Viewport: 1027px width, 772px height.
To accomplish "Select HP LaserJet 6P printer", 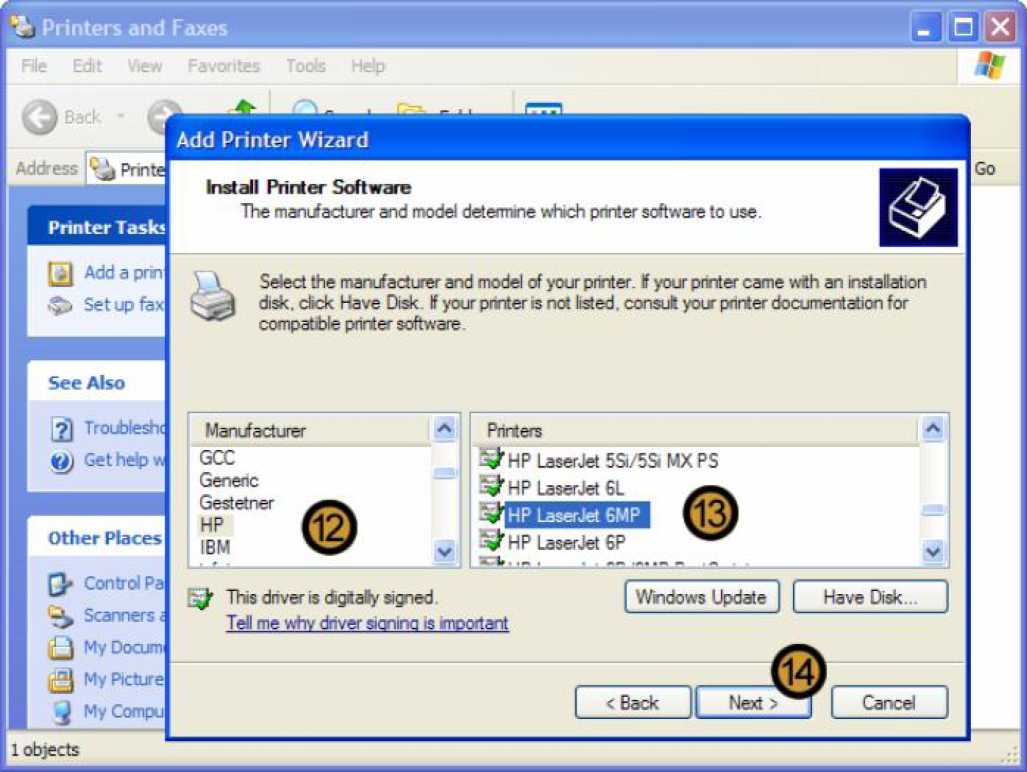I will click(567, 542).
